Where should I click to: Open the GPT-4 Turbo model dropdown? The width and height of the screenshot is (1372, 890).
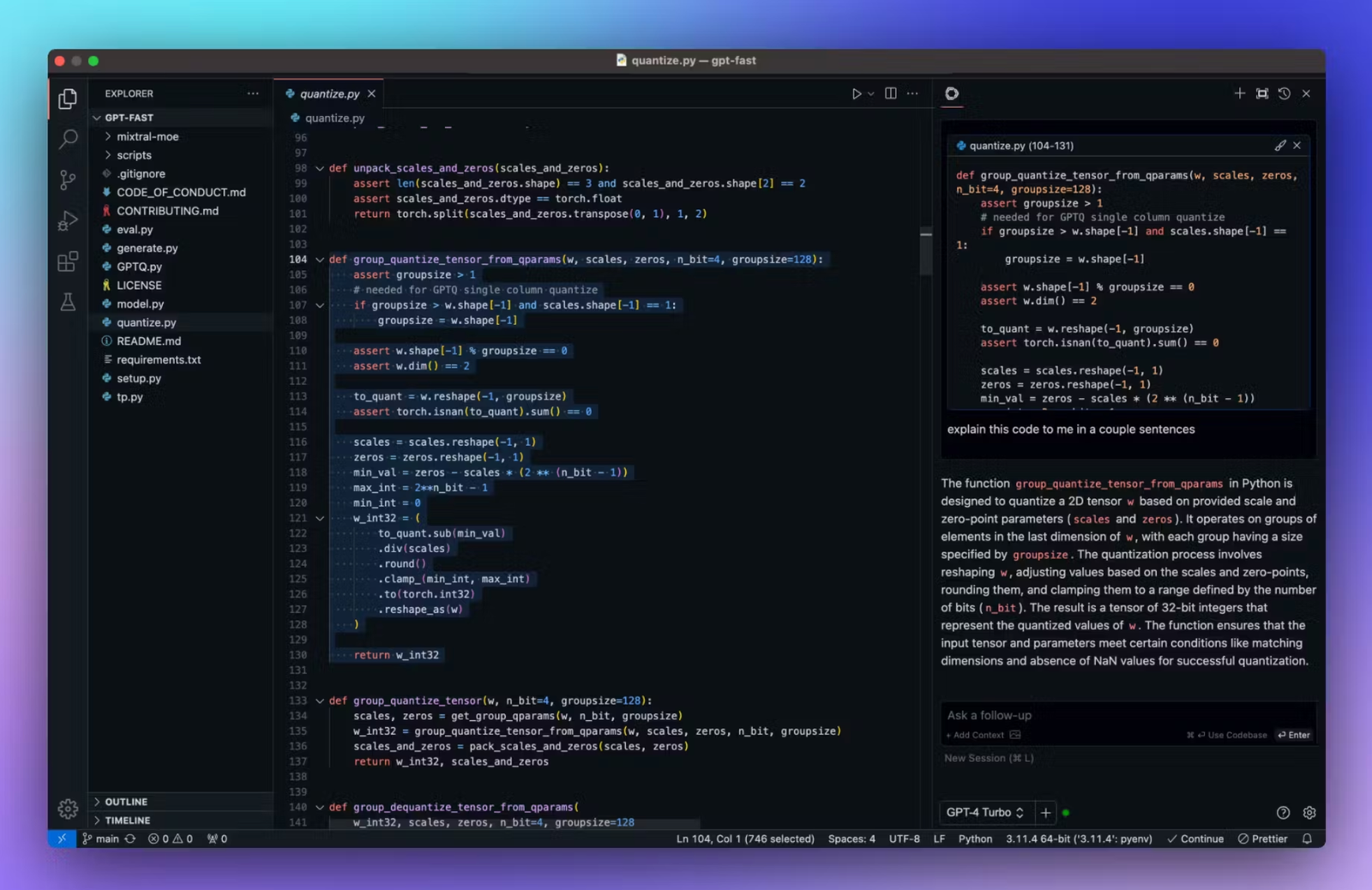[x=984, y=812]
